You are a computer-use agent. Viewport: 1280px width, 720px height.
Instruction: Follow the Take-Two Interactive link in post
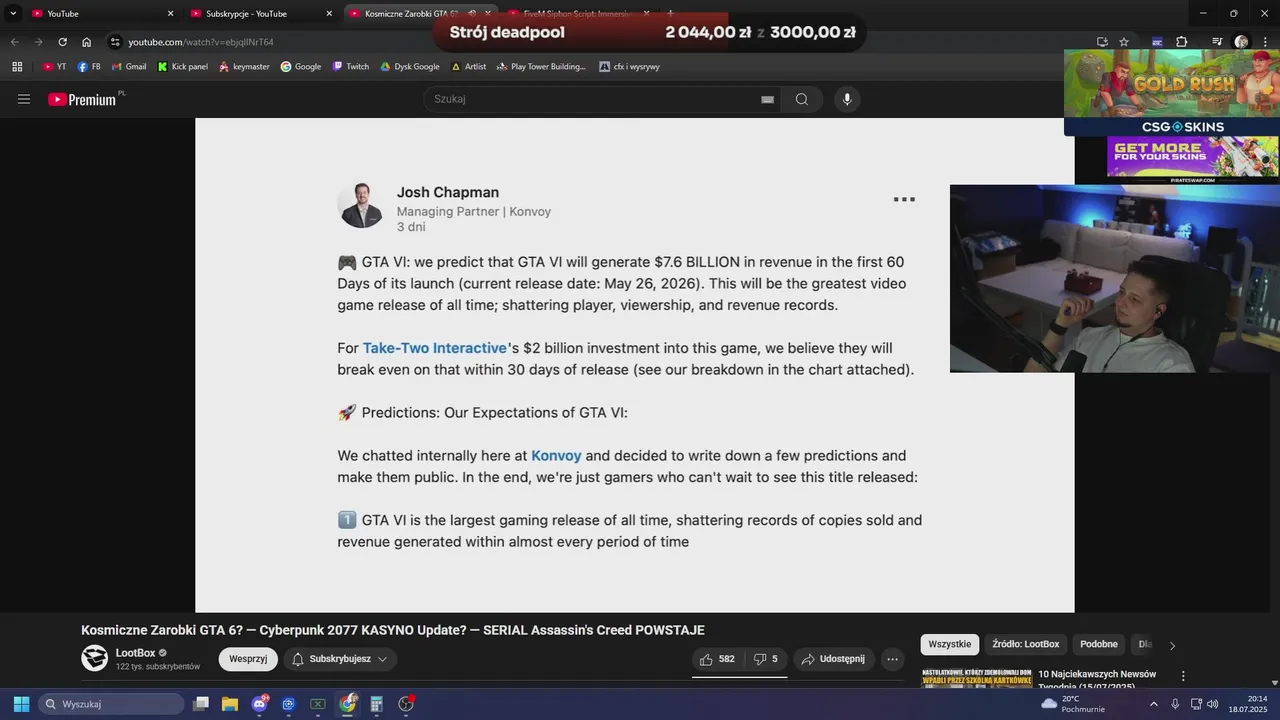(435, 348)
